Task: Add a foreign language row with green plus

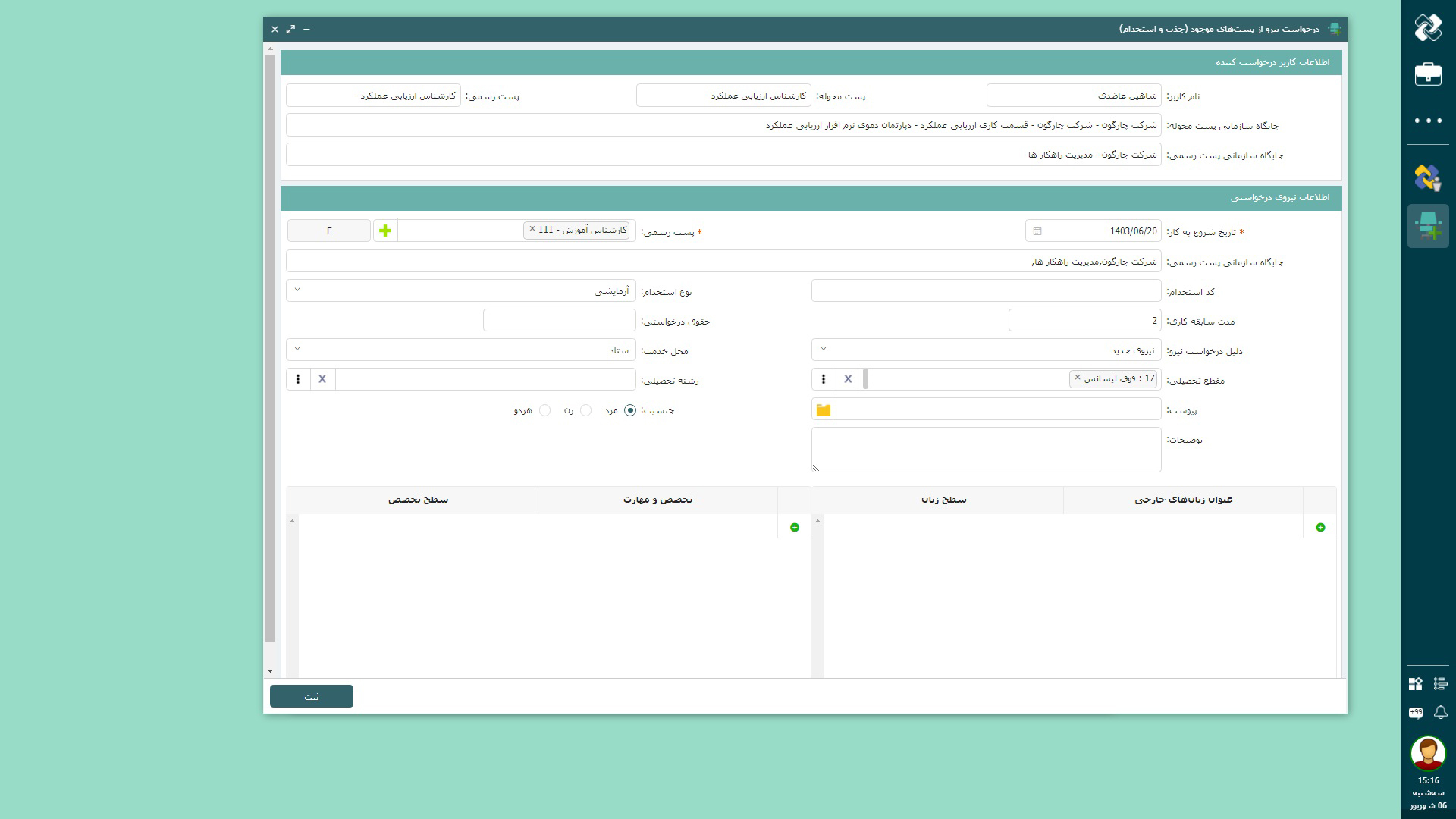Action: [1320, 527]
